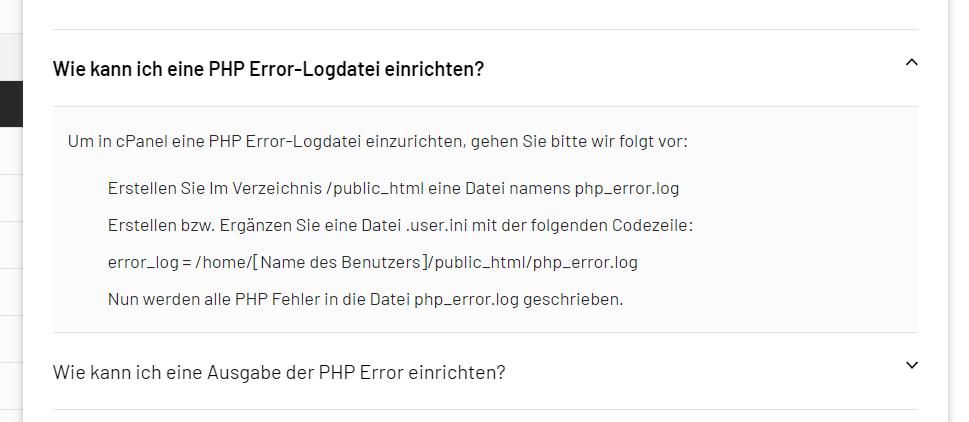Open question 'Wie kann ich eine Ausgabe der PHP Error einrichten?'

click(279, 373)
